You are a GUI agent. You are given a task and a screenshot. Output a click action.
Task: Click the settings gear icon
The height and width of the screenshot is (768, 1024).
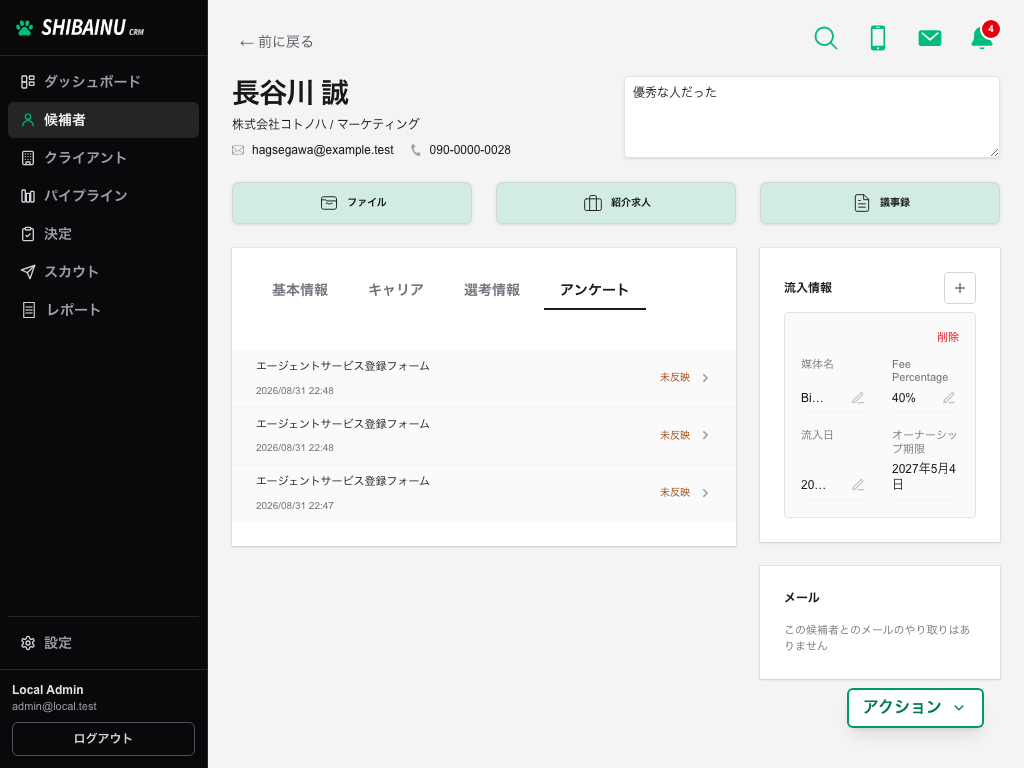(x=27, y=643)
